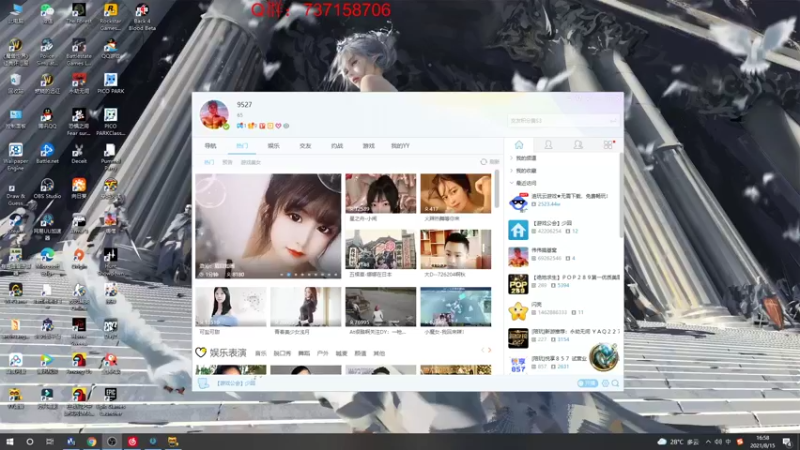Open the Wallpaper Engine desktop icon

15,156
